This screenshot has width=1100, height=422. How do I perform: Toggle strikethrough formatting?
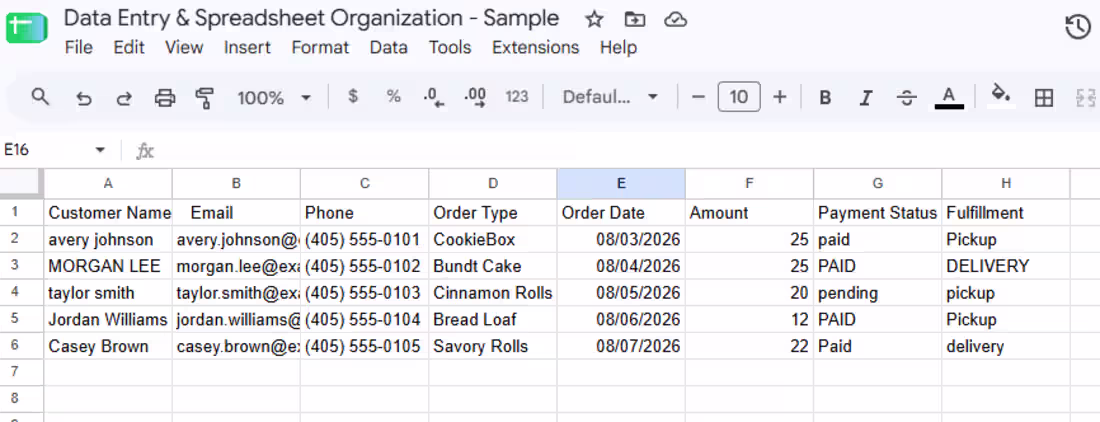click(x=906, y=97)
